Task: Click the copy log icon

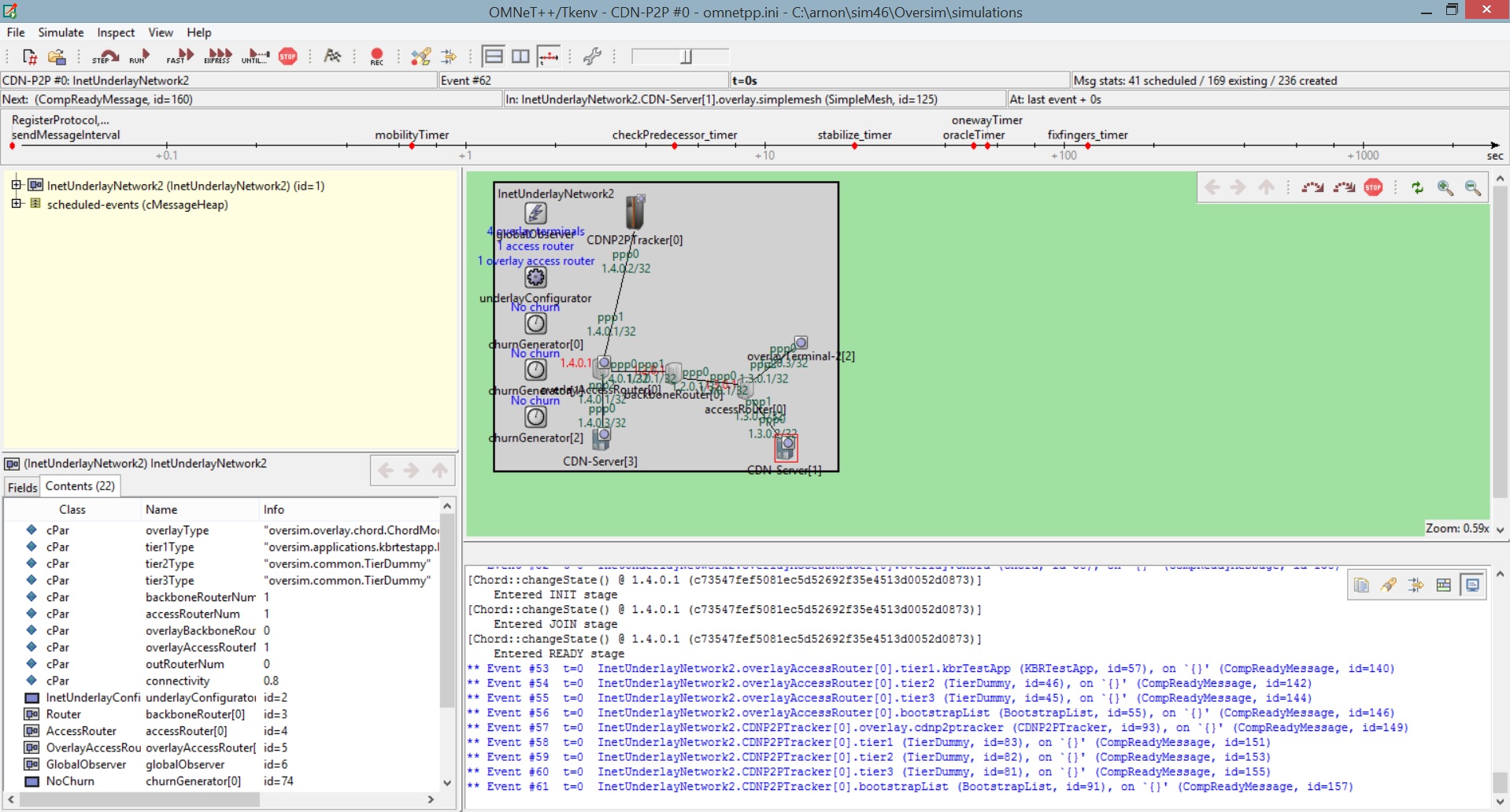Action: tap(1361, 585)
